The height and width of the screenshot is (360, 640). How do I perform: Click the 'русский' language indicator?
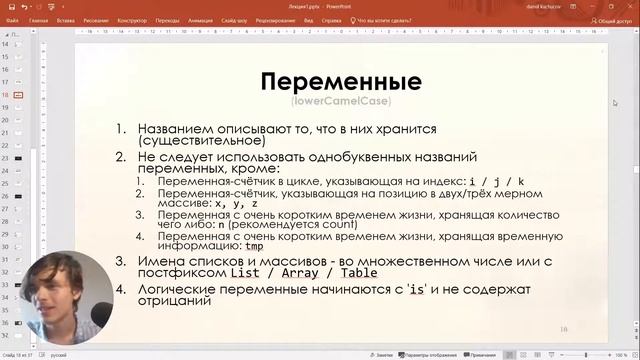(x=58, y=355)
